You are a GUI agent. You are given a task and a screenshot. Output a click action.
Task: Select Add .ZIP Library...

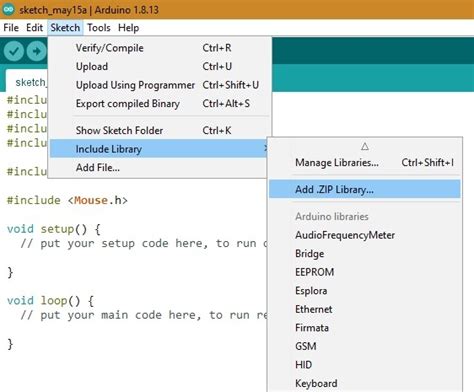(x=365, y=189)
